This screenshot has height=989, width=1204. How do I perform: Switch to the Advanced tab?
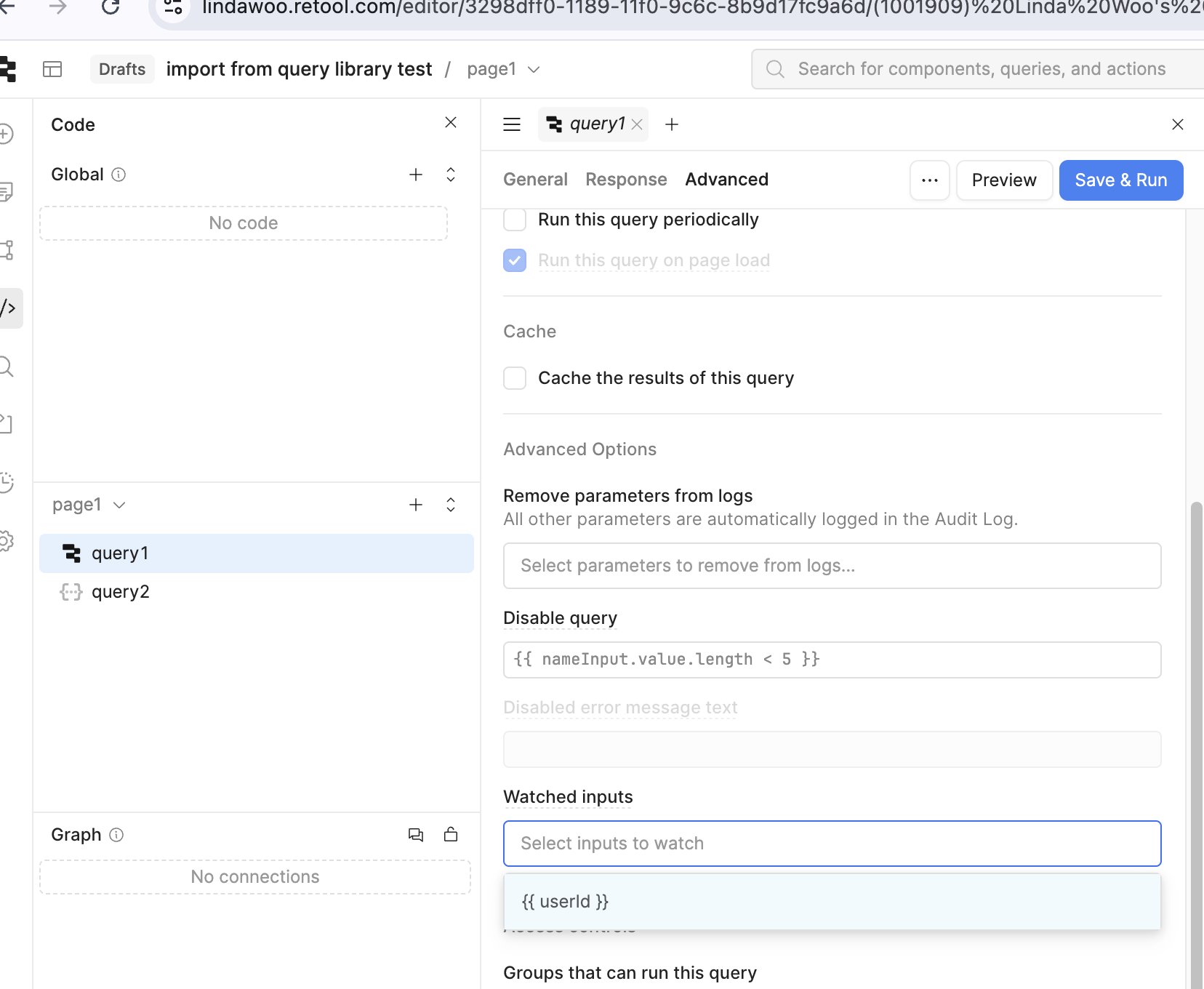pos(726,180)
